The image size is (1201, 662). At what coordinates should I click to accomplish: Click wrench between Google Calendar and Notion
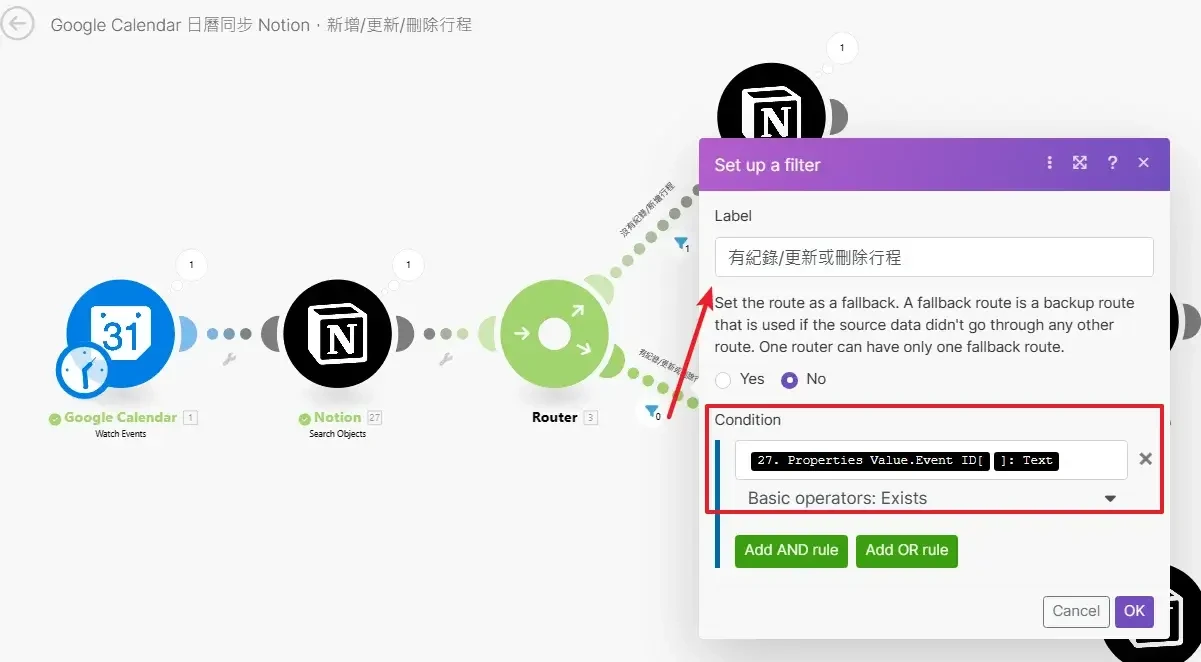pyautogui.click(x=228, y=359)
